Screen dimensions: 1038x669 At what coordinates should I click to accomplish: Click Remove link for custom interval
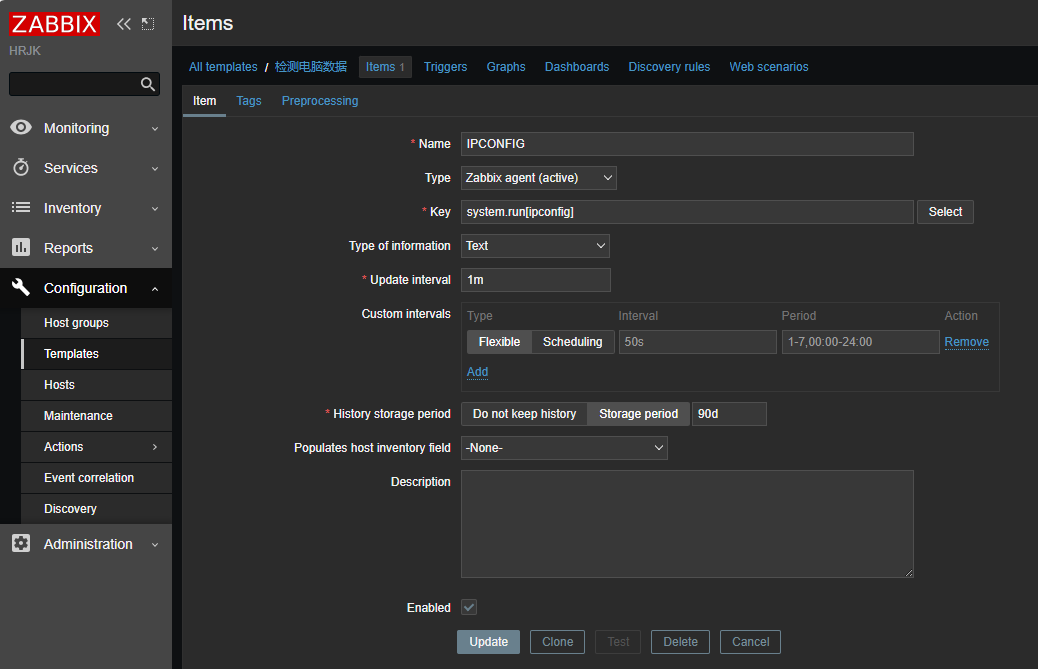tap(966, 342)
